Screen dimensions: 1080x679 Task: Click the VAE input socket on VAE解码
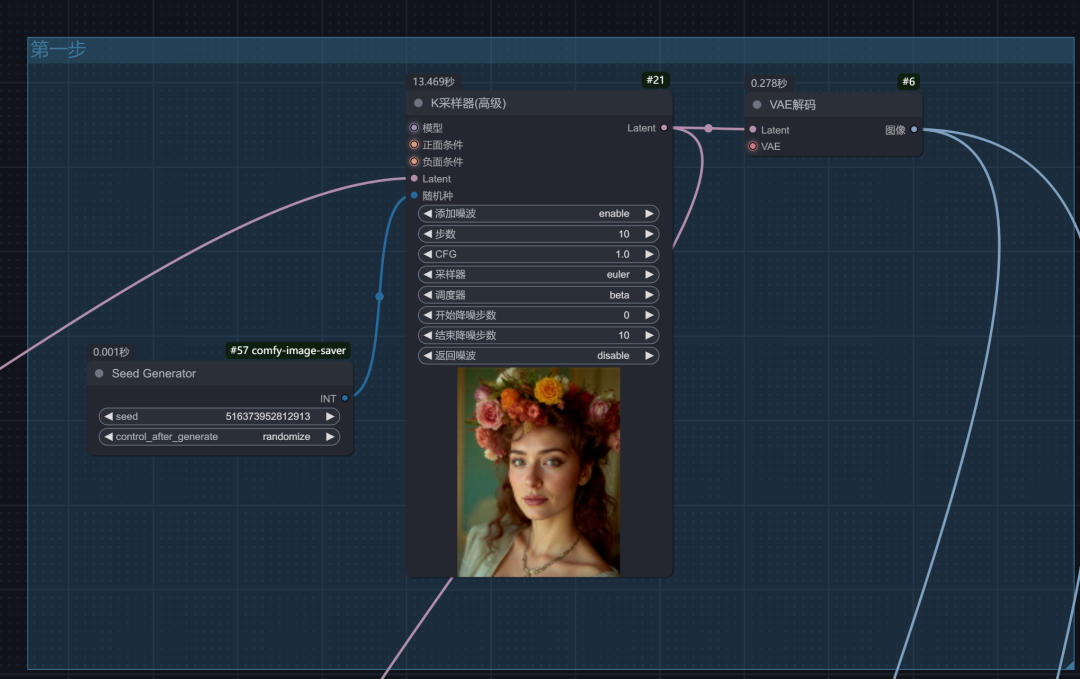[x=753, y=146]
